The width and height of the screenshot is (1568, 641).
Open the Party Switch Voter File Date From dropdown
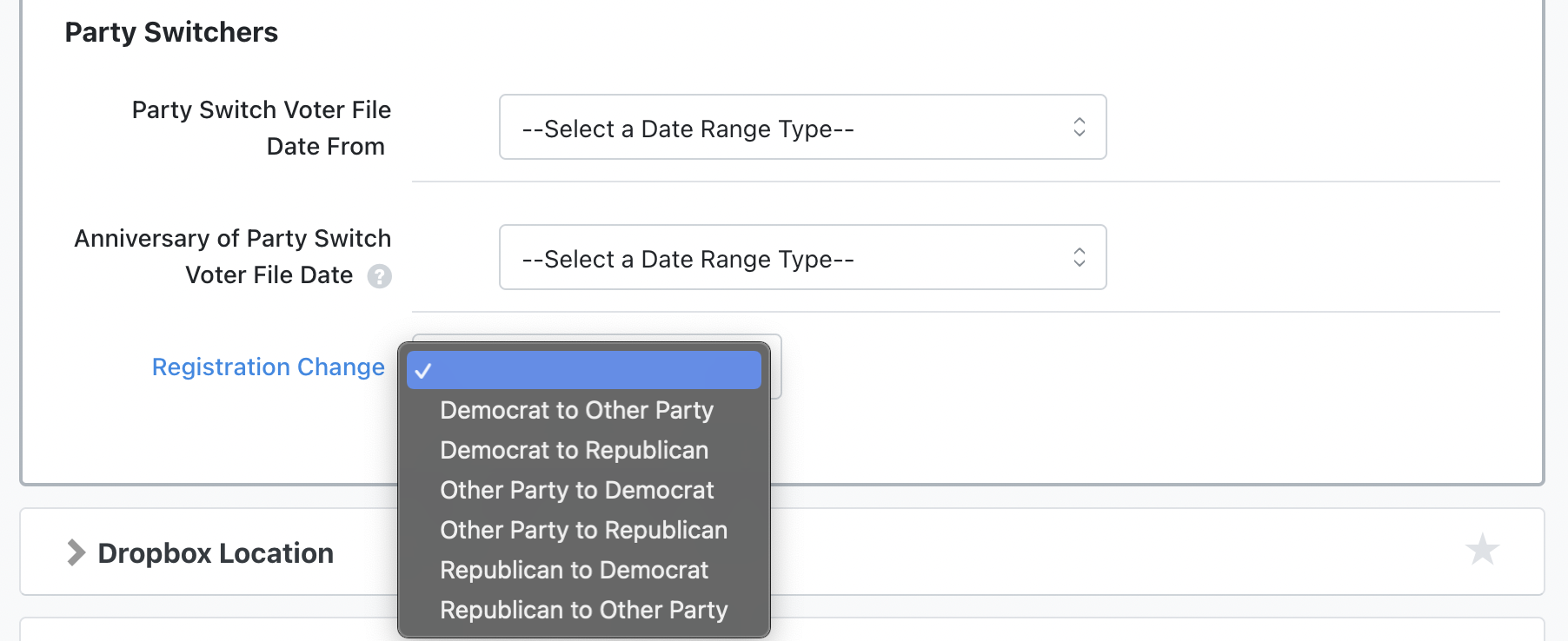(x=801, y=128)
